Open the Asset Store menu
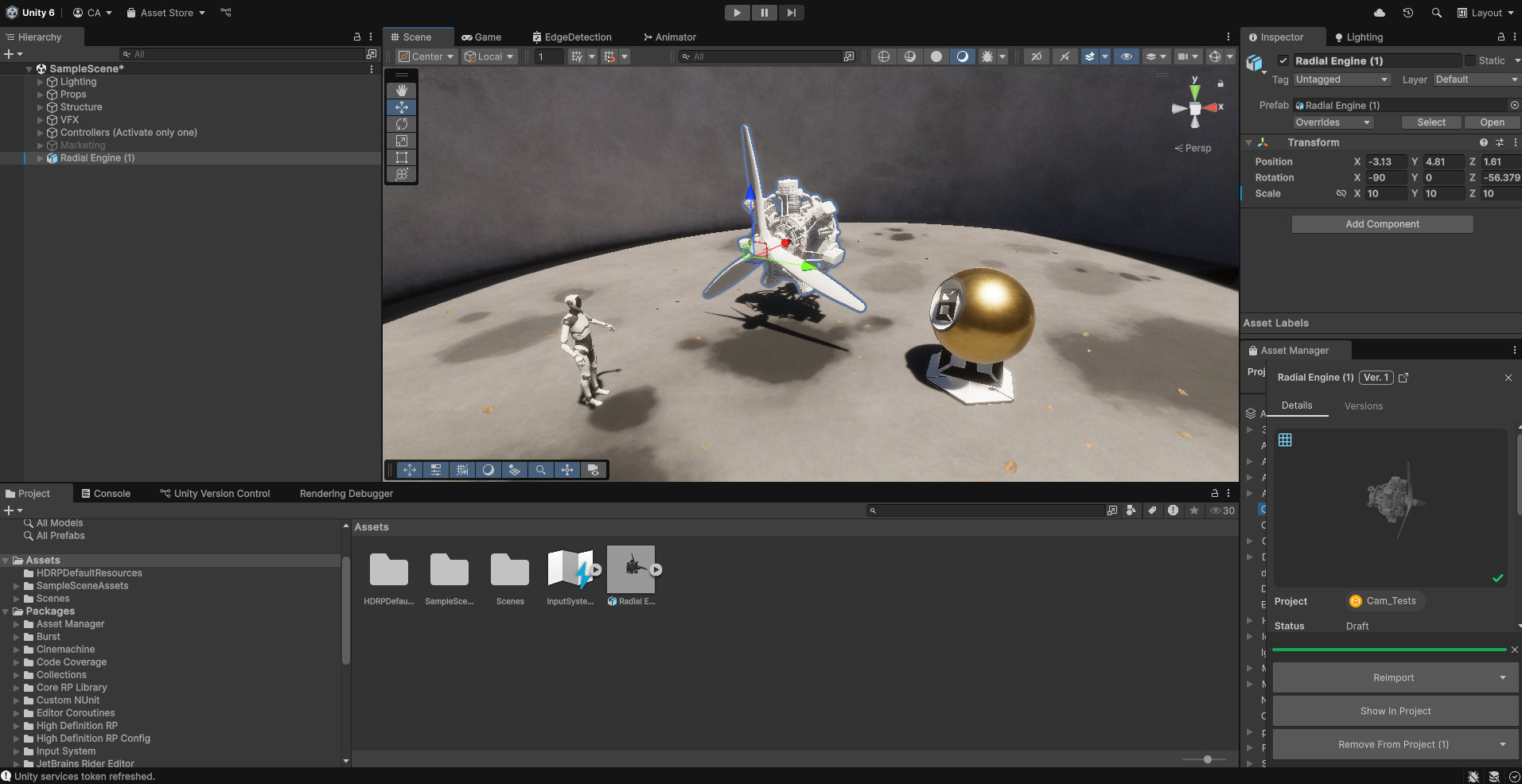Viewport: 1522px width, 784px height. [165, 13]
